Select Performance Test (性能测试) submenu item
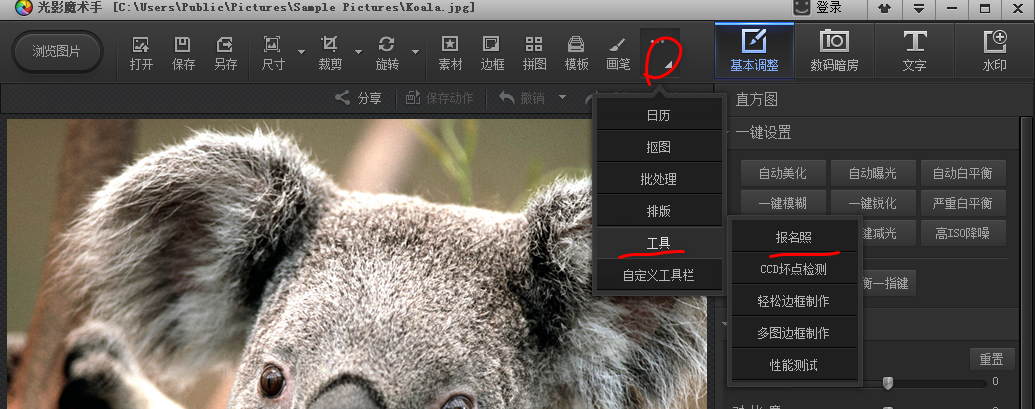Image resolution: width=1035 pixels, height=409 pixels. click(794, 365)
